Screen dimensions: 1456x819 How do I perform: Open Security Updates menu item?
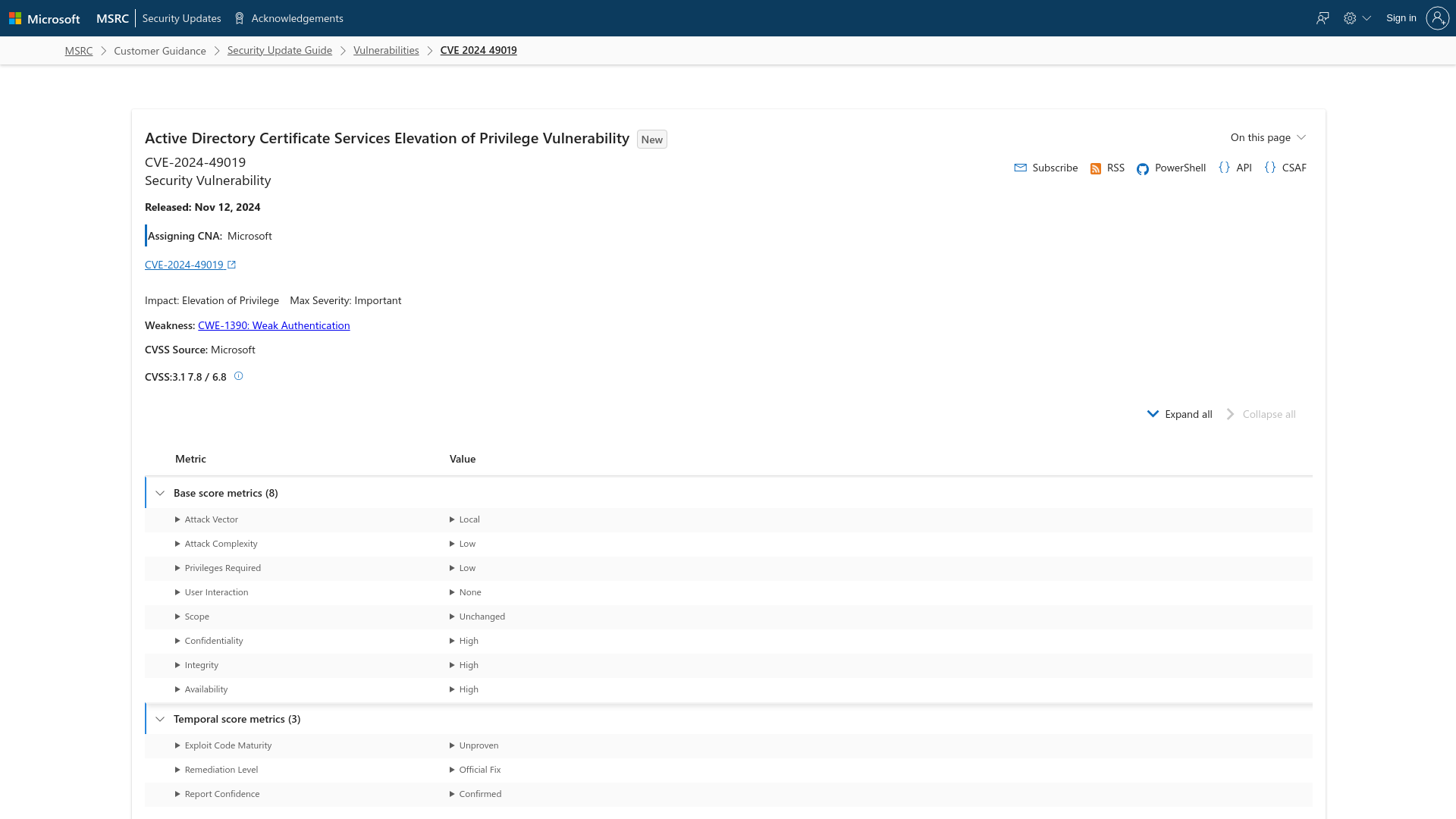pos(181,18)
